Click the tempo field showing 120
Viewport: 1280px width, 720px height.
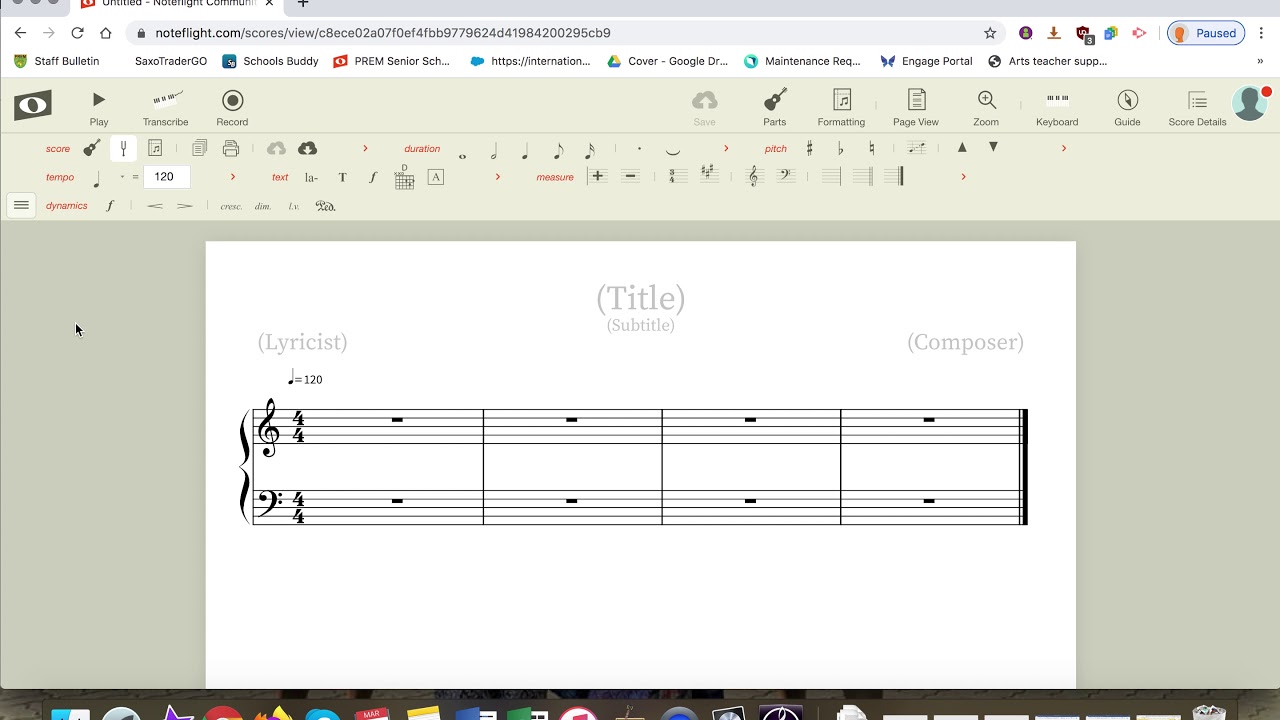pos(166,177)
